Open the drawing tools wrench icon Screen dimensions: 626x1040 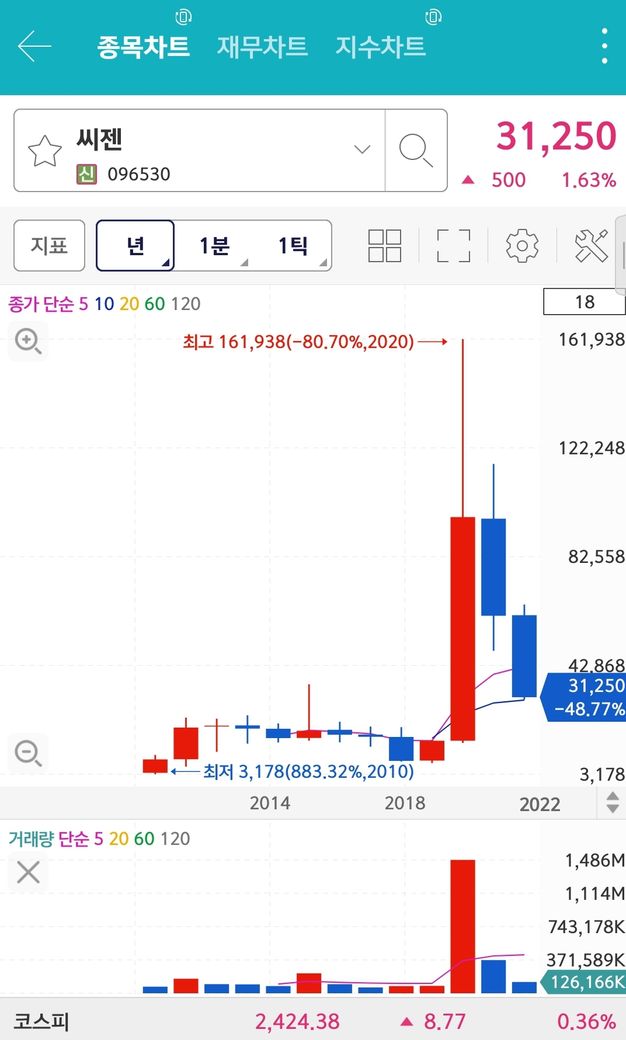coord(591,245)
